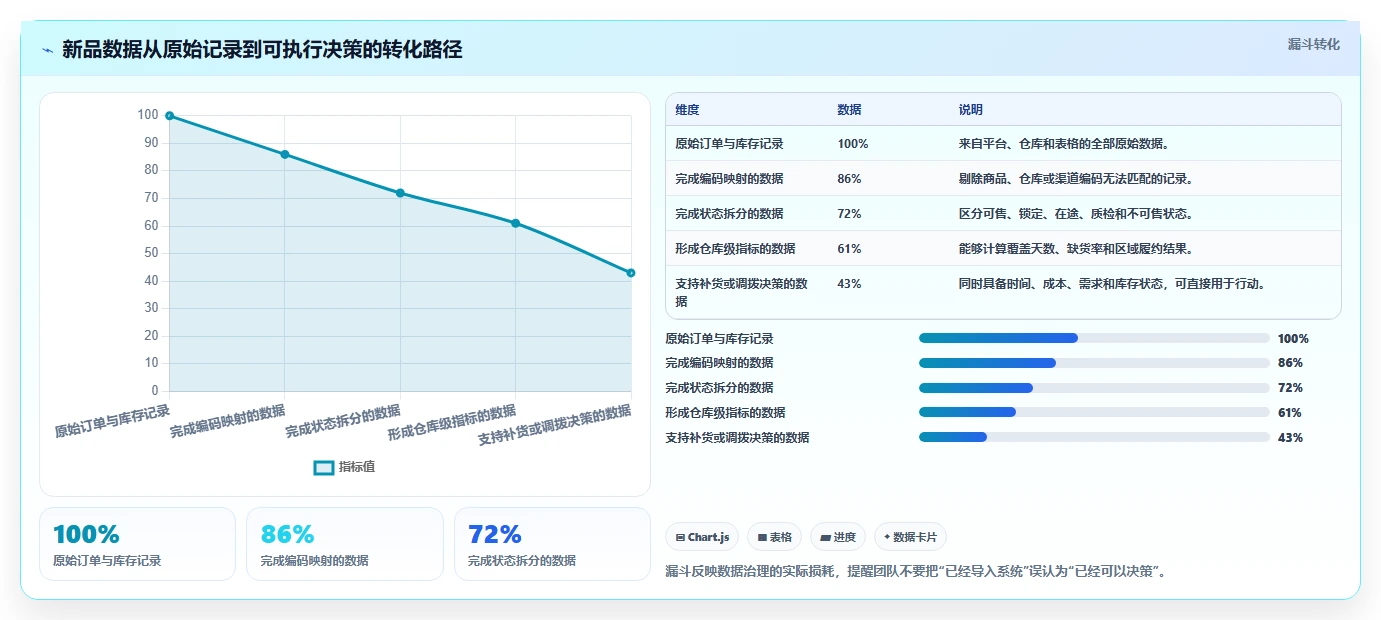Viewport: 1381px width, 620px height.
Task: Click table cell 完成状态拆分的数据
Action: (729, 214)
